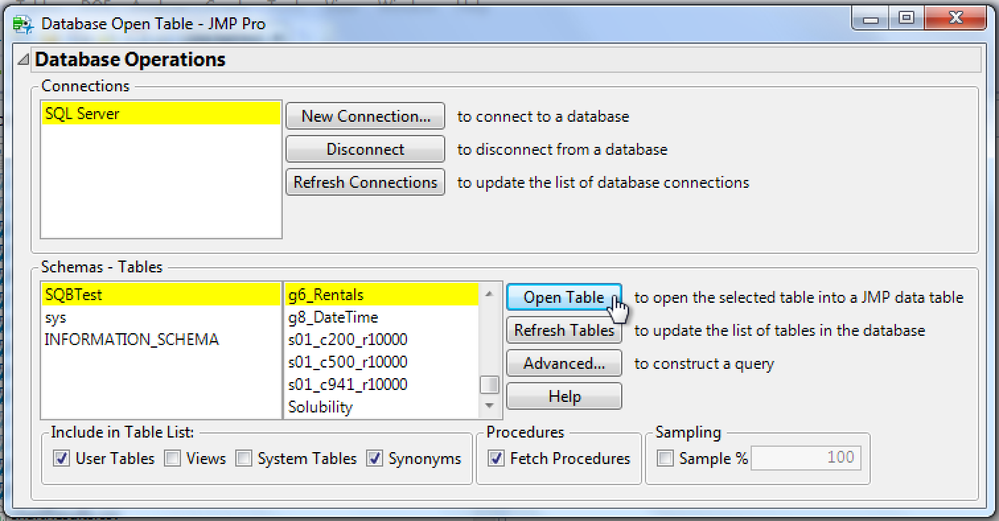The width and height of the screenshot is (999, 521).
Task: Open the Advanced query builder
Action: coord(564,364)
